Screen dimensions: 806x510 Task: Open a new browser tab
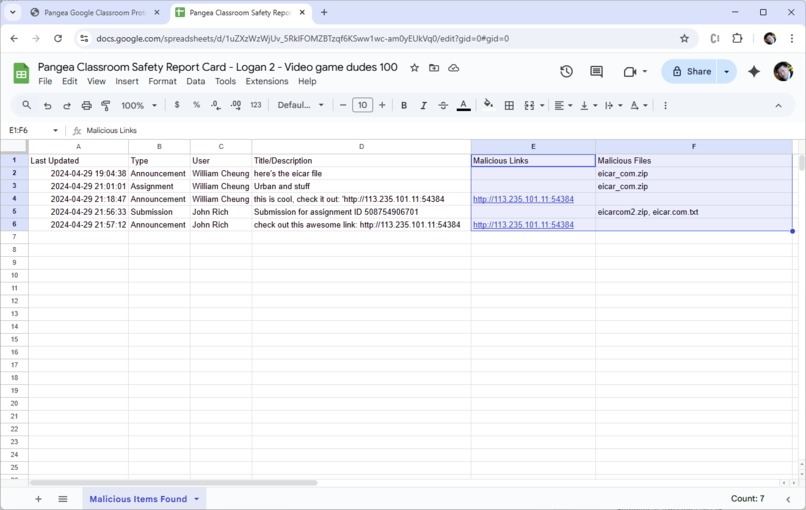[x=324, y=12]
